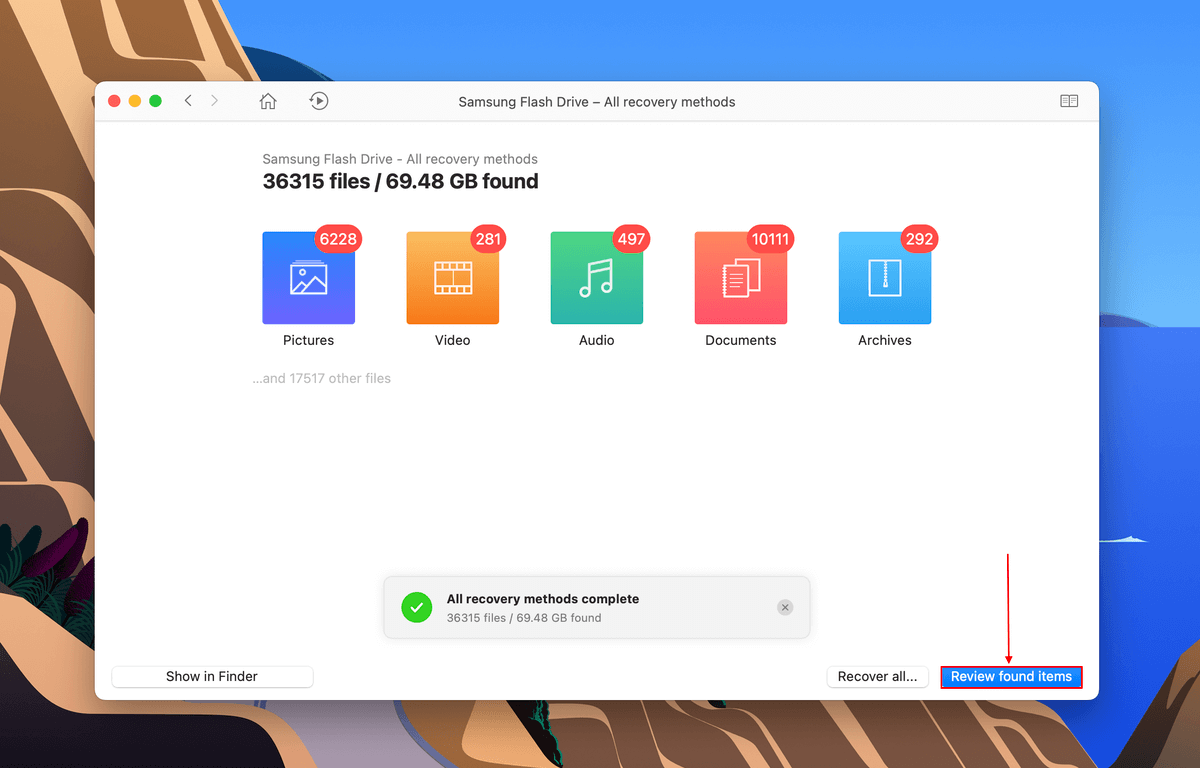The width and height of the screenshot is (1200, 768).
Task: Close the window with red button
Action: pos(114,101)
